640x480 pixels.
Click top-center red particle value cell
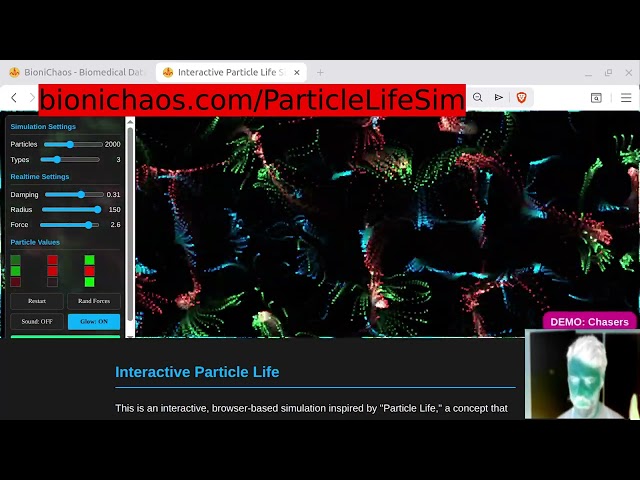52,260
